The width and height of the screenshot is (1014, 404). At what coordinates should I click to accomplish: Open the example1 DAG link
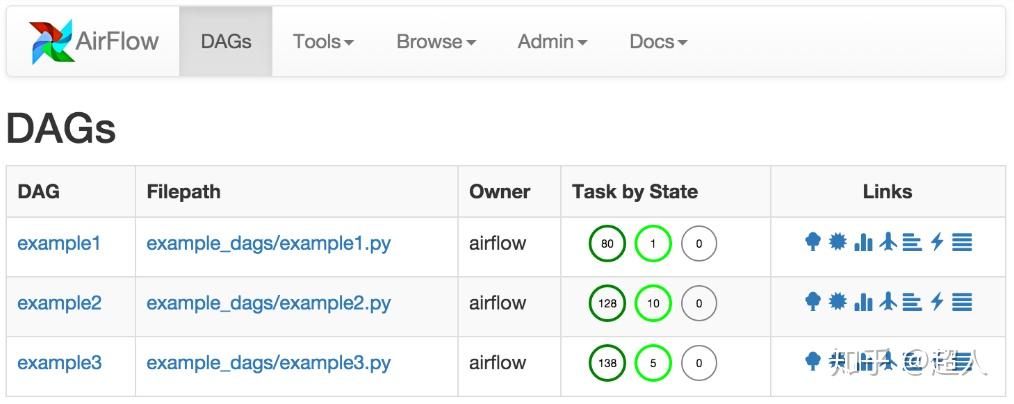pyautogui.click(x=59, y=243)
